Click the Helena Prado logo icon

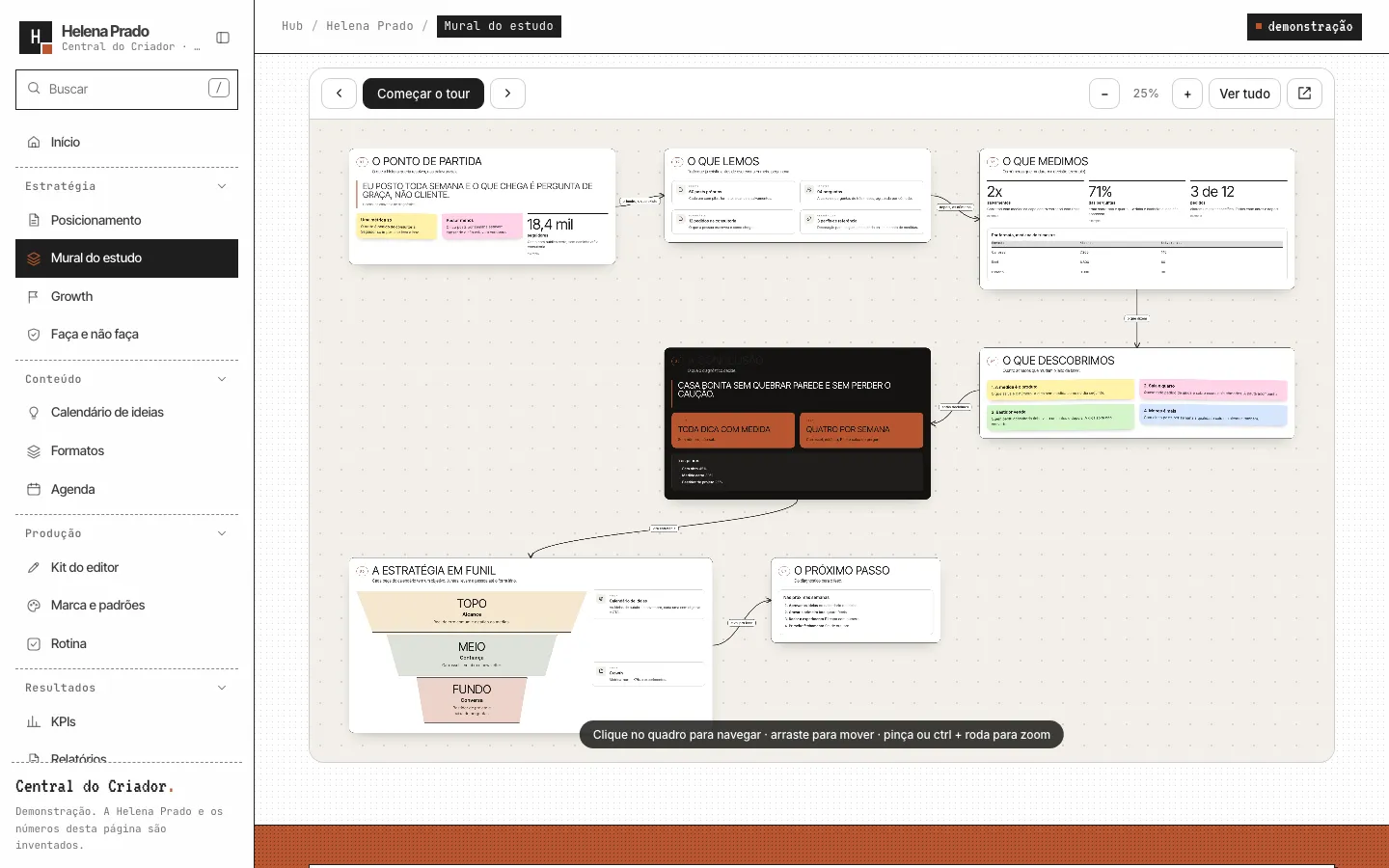[36, 38]
